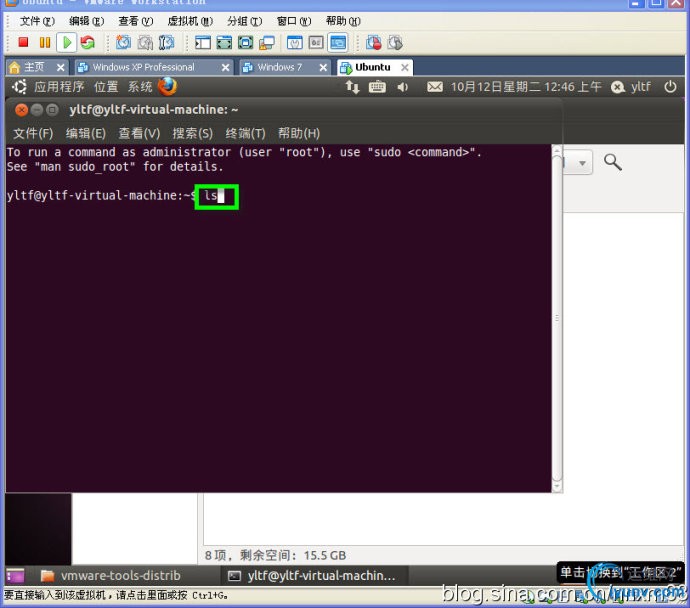This screenshot has width=690, height=608.
Task: Open the 虚拟机(M) menu
Action: click(190, 21)
